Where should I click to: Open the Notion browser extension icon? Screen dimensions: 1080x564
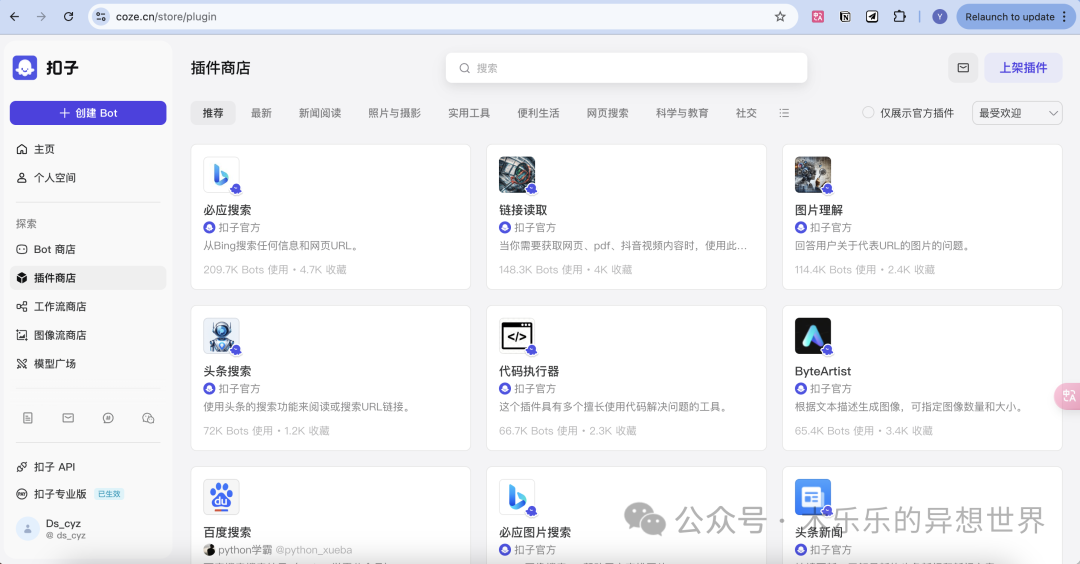845,17
